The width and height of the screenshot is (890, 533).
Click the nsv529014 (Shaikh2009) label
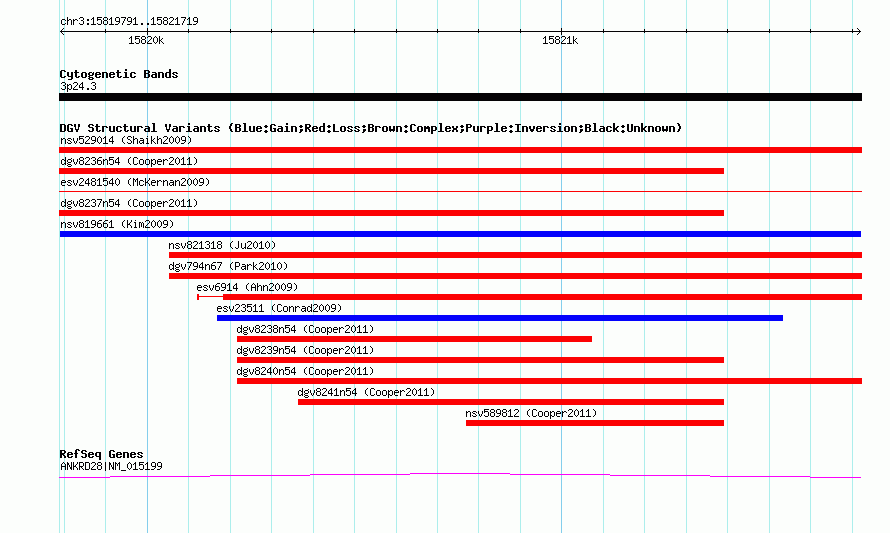pos(126,140)
